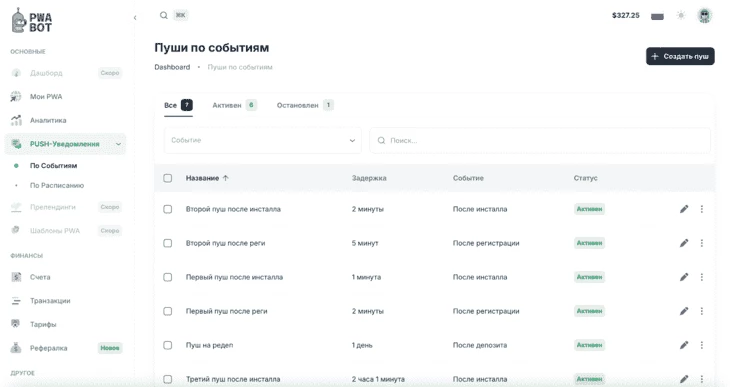Collapse the sidebar with the arrow

tap(135, 18)
